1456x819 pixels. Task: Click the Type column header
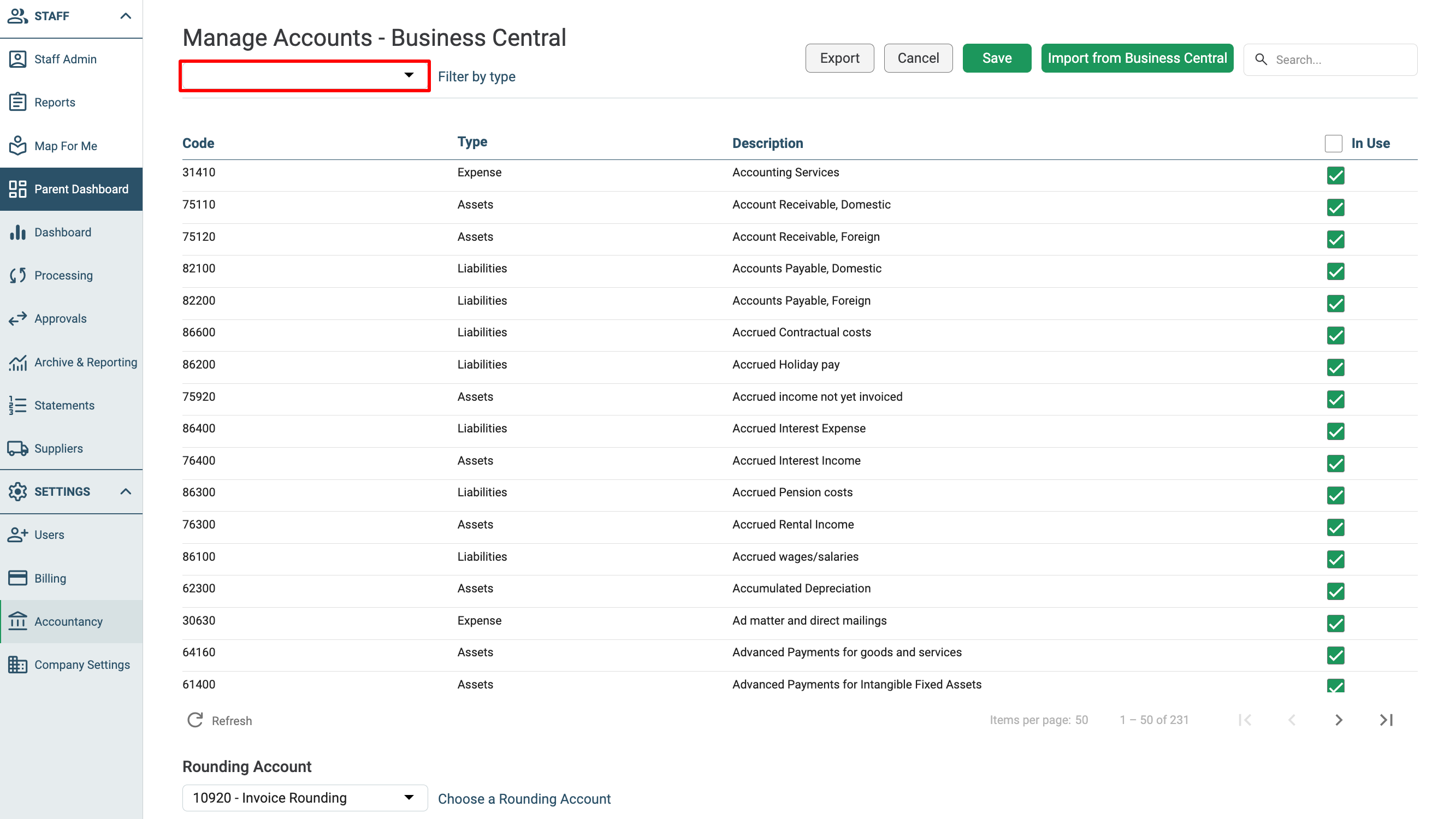472,142
